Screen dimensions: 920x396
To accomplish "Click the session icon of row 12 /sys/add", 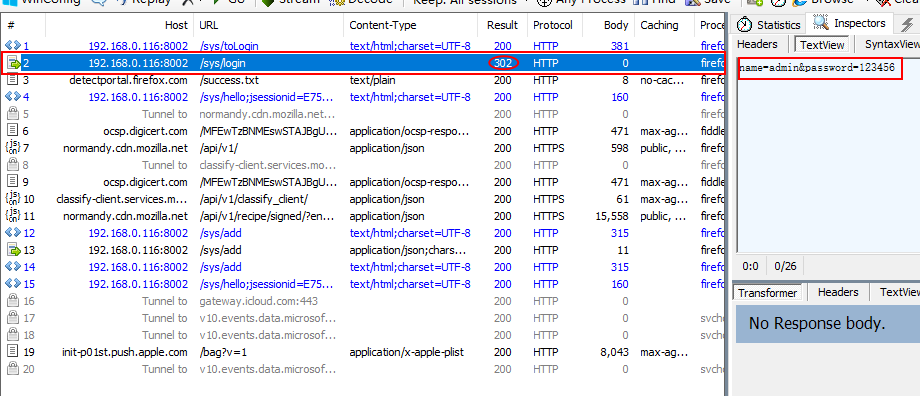I will (x=12, y=233).
